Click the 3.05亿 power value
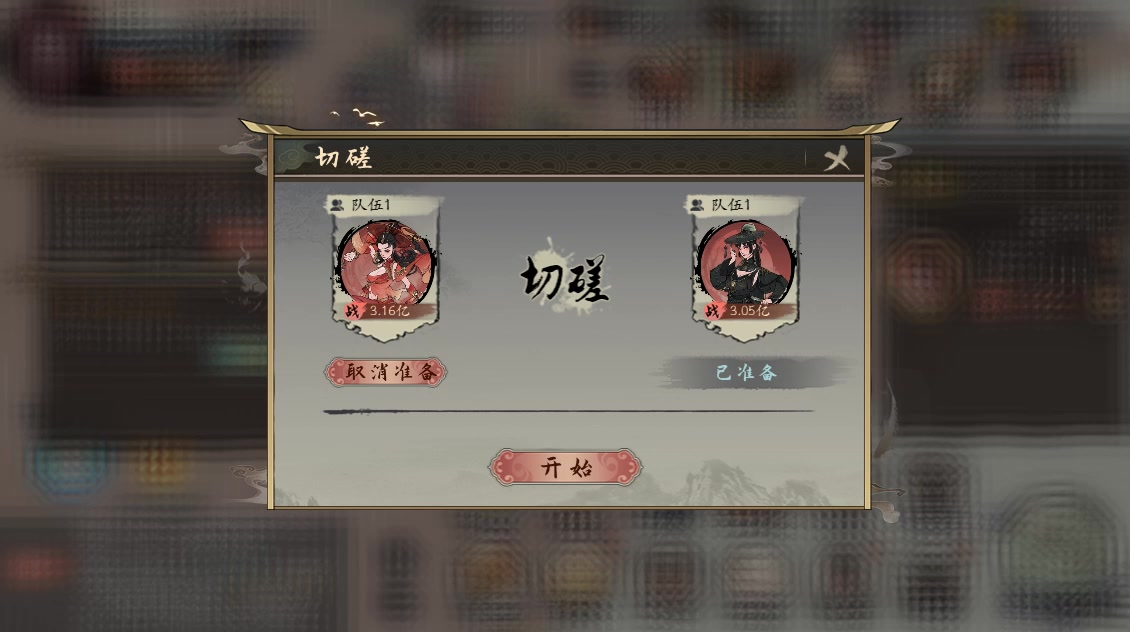This screenshot has height=632, width=1130. click(750, 311)
